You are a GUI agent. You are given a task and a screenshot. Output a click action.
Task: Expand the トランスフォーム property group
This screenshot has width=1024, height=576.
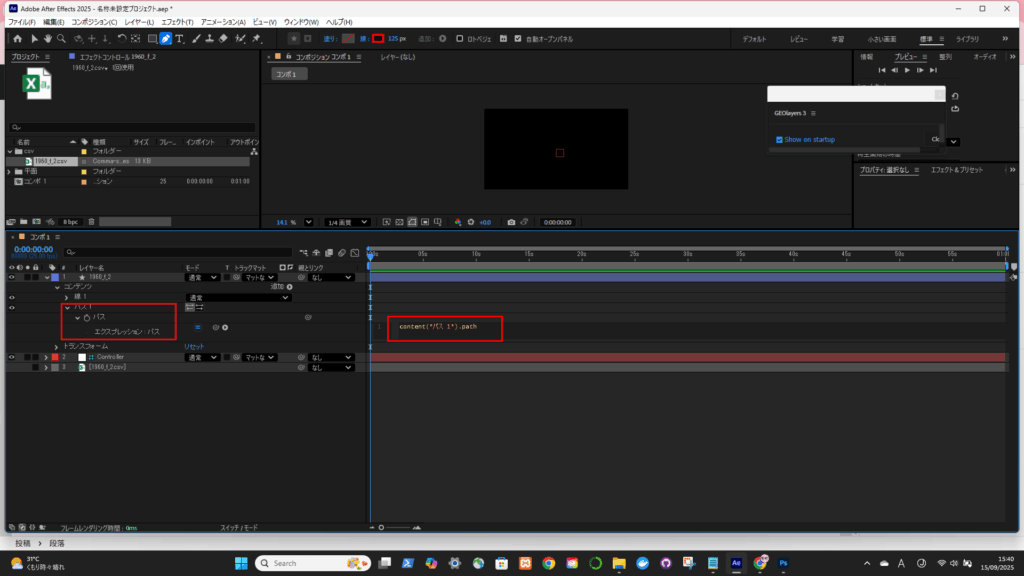(x=57, y=346)
